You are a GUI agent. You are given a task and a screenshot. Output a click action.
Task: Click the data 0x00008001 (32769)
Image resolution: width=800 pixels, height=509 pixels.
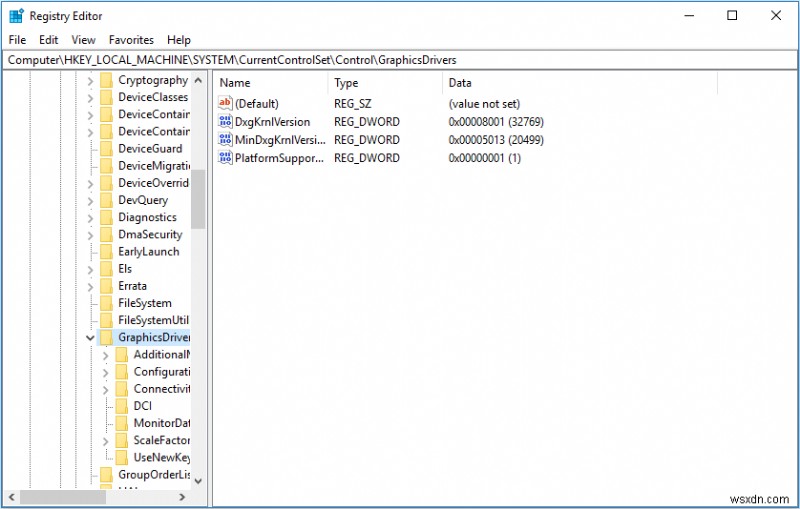(x=496, y=121)
